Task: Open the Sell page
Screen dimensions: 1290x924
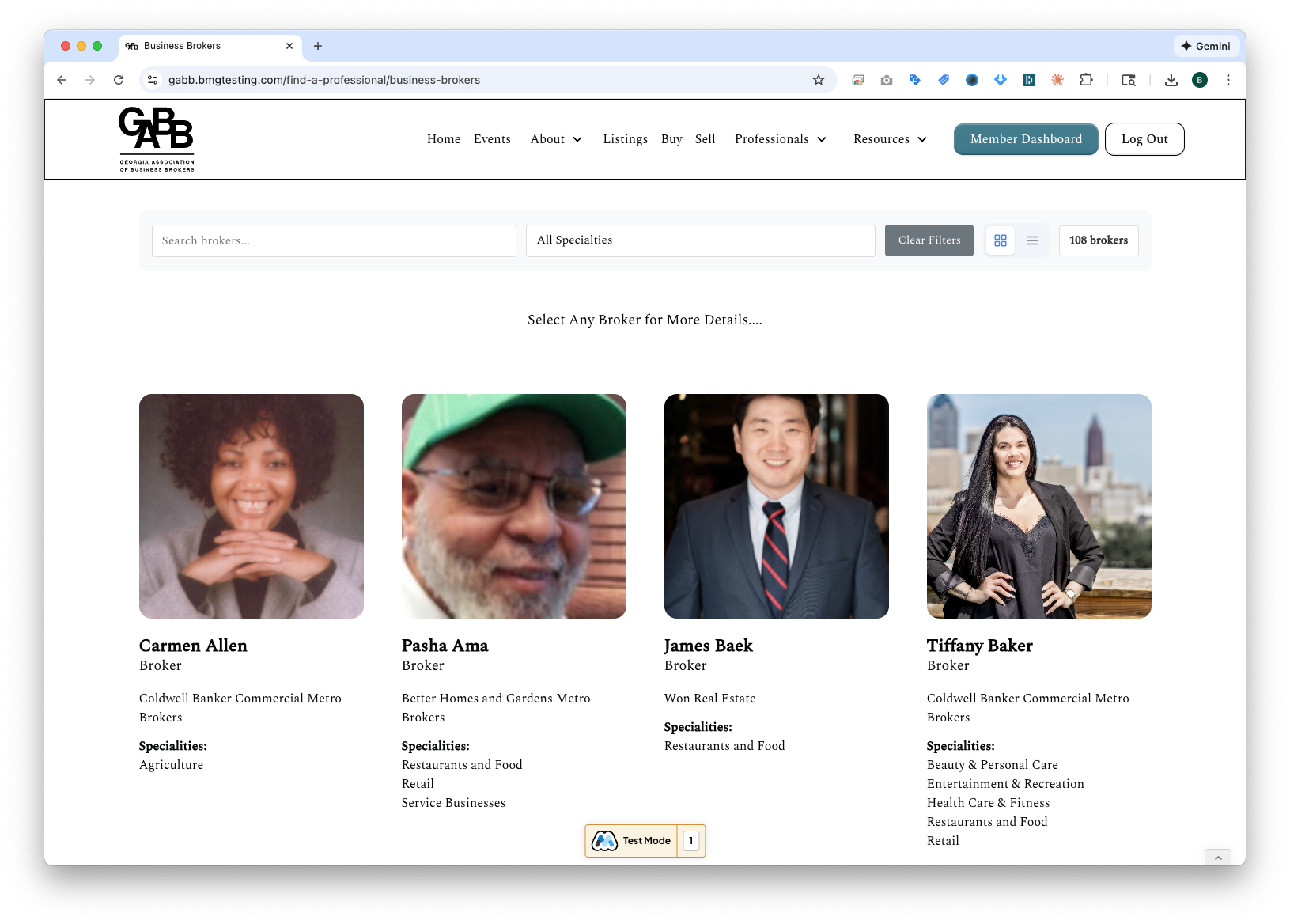Action: click(x=705, y=139)
